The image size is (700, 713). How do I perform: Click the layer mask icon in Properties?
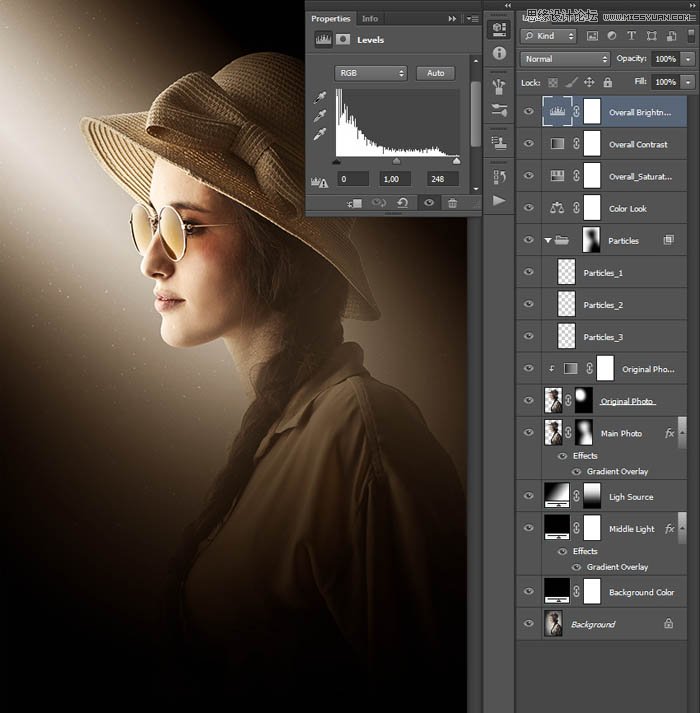[x=342, y=40]
